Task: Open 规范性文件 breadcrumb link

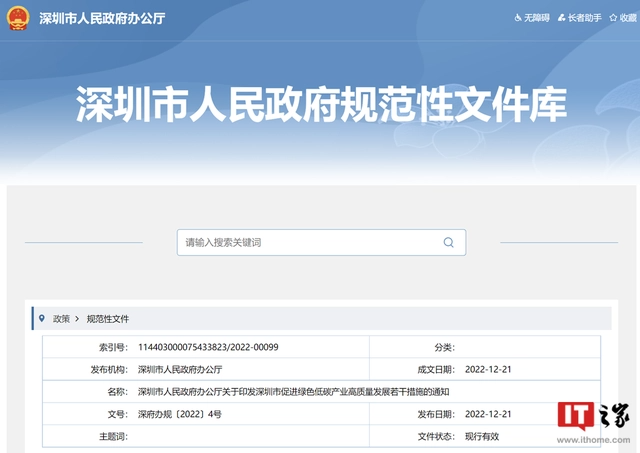Action: tap(108, 319)
